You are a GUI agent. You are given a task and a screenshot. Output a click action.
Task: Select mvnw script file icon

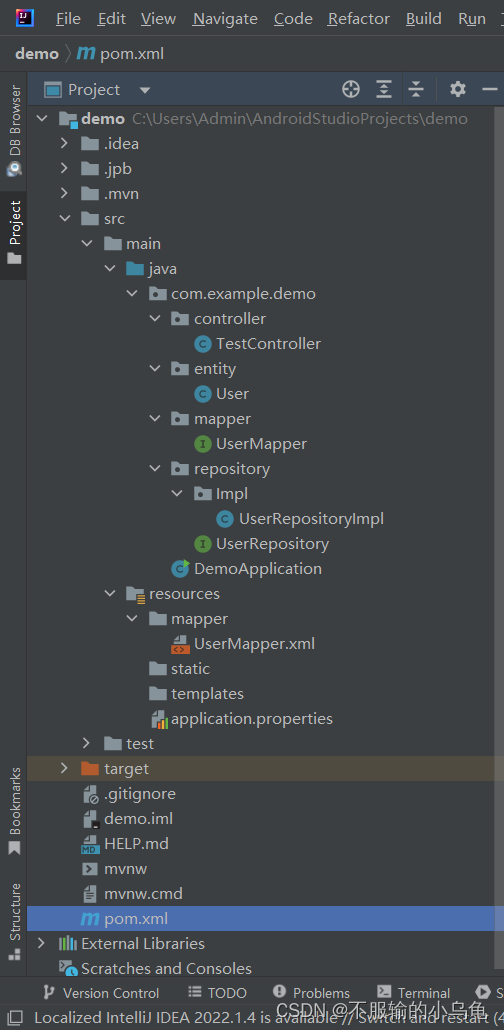(x=90, y=868)
